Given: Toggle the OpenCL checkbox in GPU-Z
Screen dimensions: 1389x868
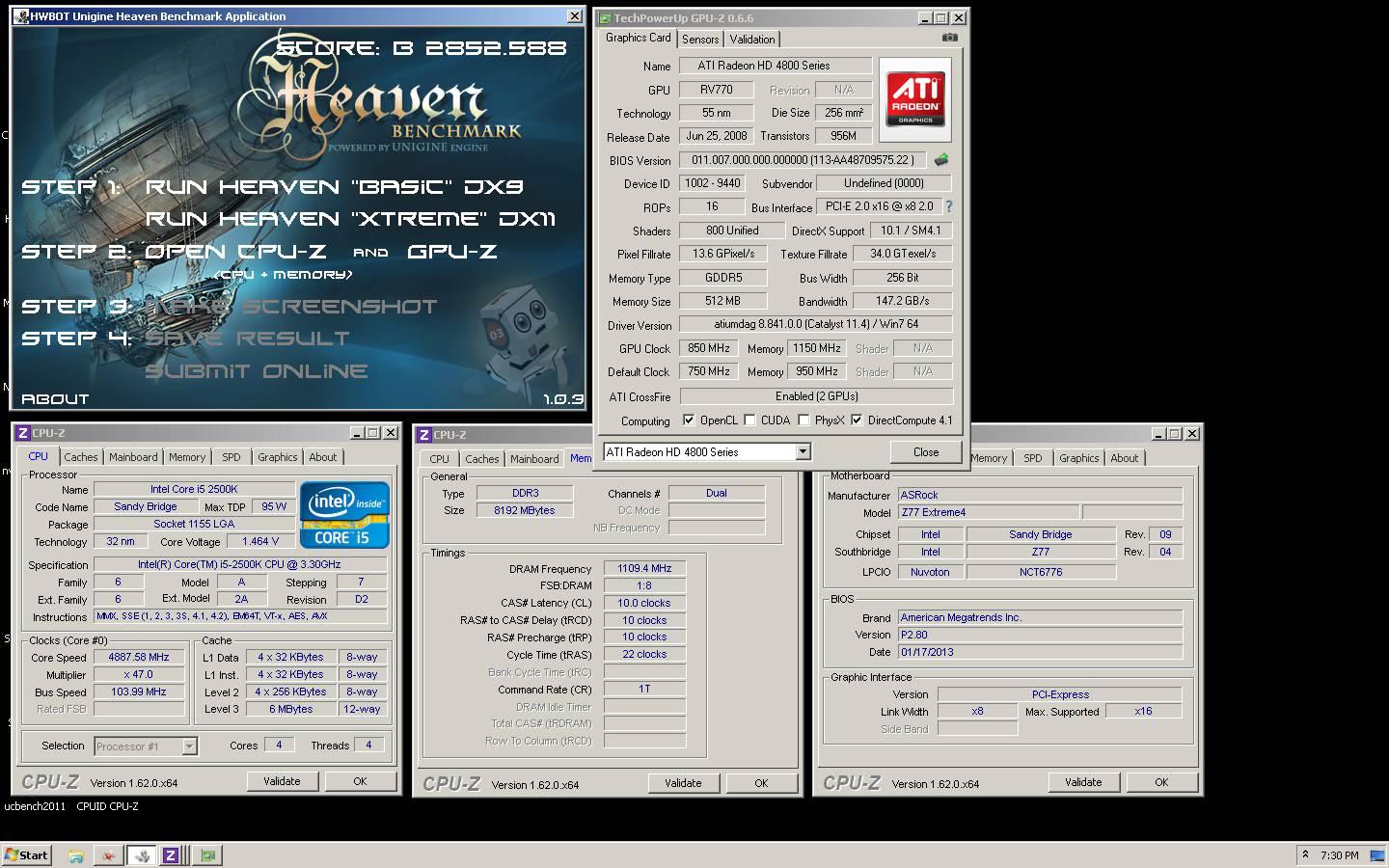Looking at the screenshot, I should pos(689,420).
